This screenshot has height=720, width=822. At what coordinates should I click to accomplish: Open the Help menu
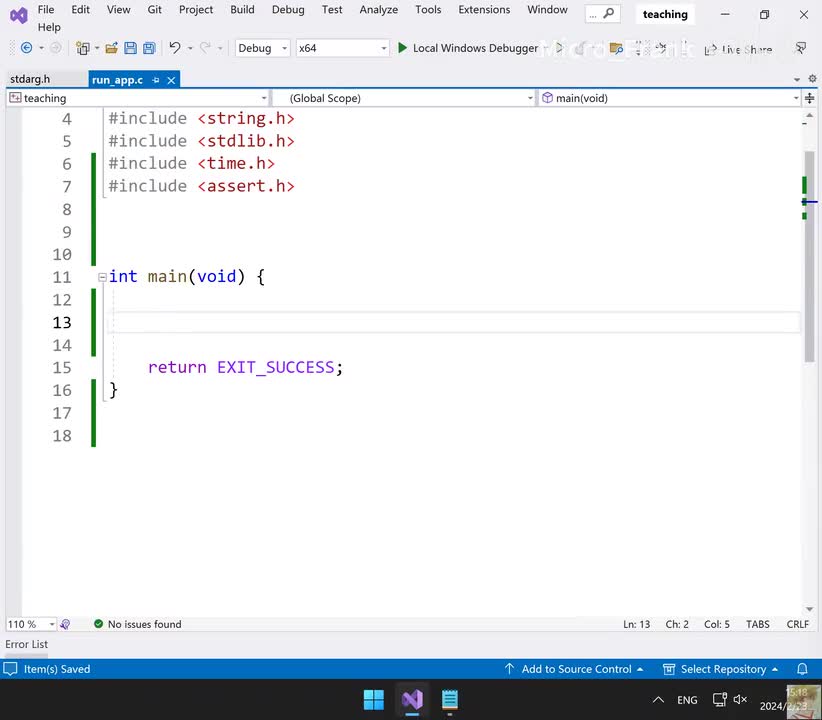(x=49, y=27)
